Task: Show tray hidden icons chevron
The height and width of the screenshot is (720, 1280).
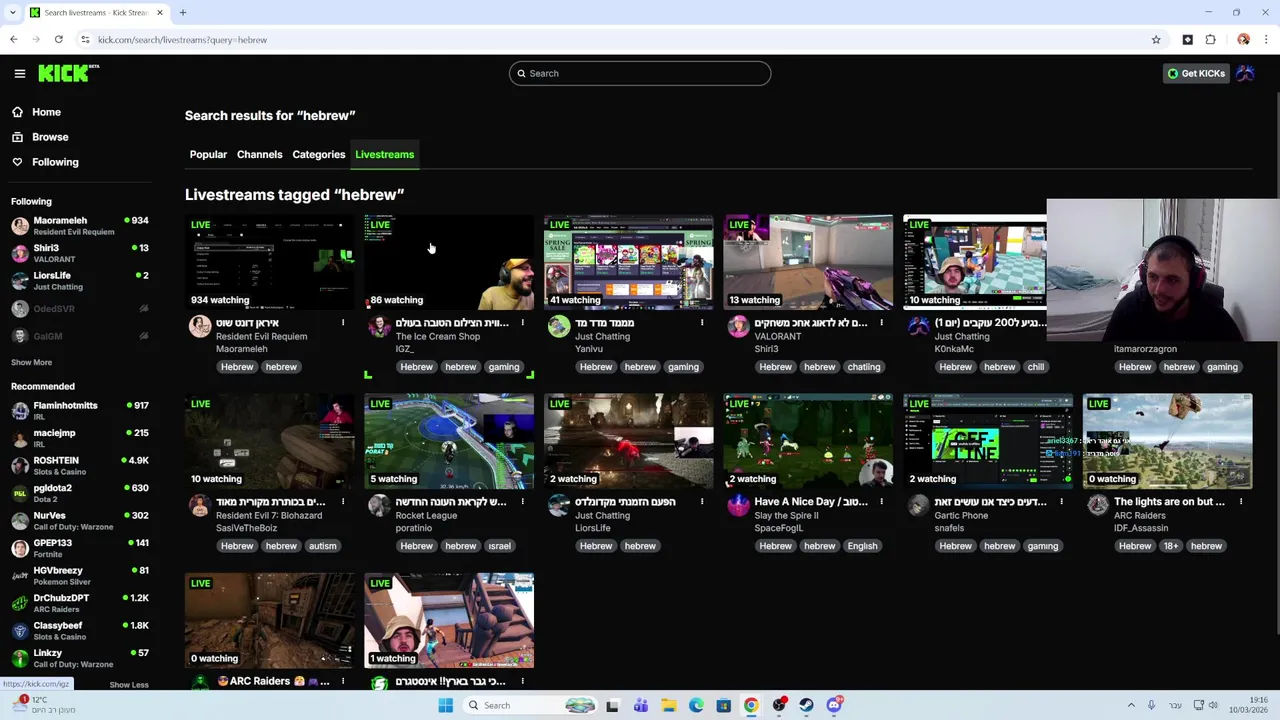Action: click(1131, 705)
